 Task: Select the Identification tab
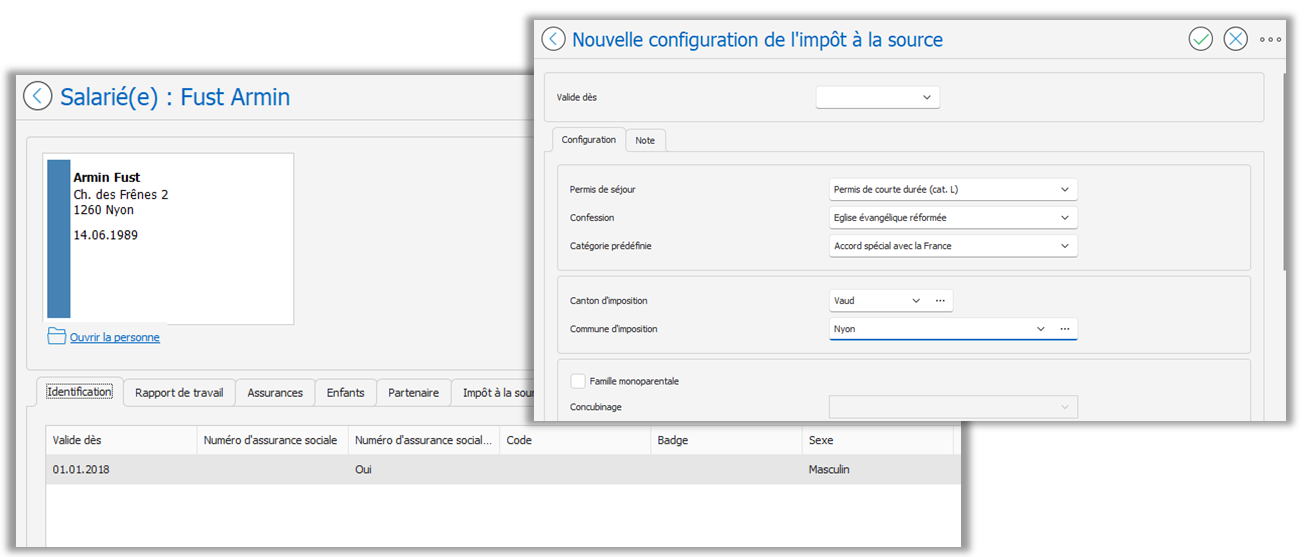[x=79, y=392]
